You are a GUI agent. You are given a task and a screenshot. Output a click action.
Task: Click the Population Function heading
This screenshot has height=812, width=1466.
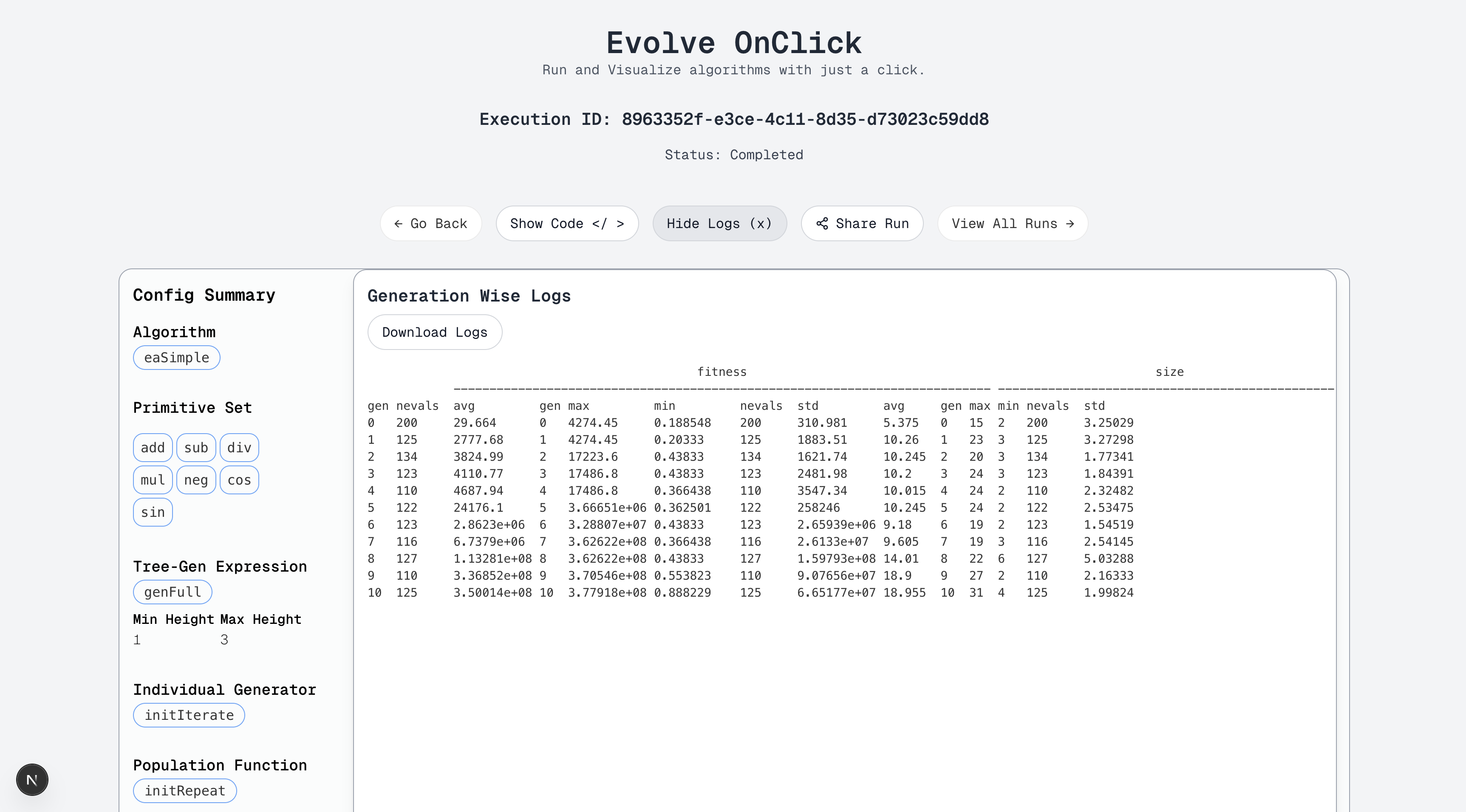pos(220,765)
